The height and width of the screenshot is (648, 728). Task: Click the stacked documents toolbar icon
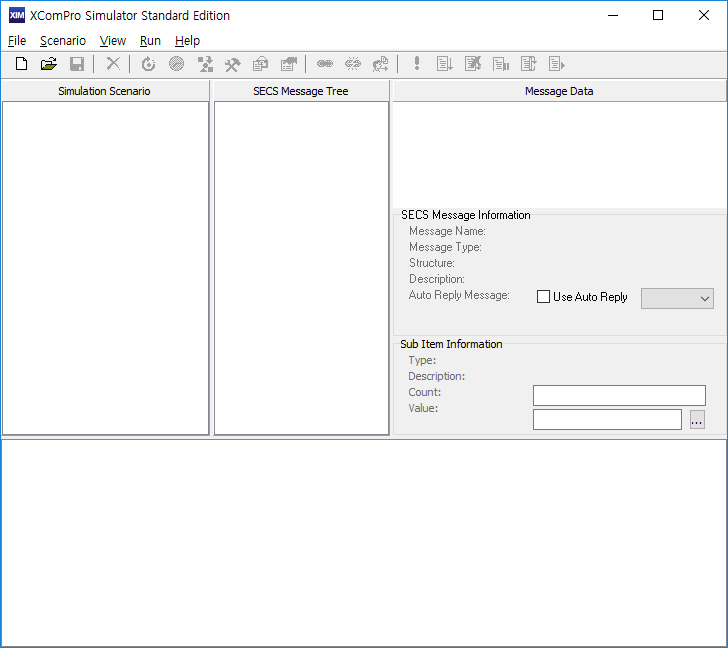click(x=260, y=64)
